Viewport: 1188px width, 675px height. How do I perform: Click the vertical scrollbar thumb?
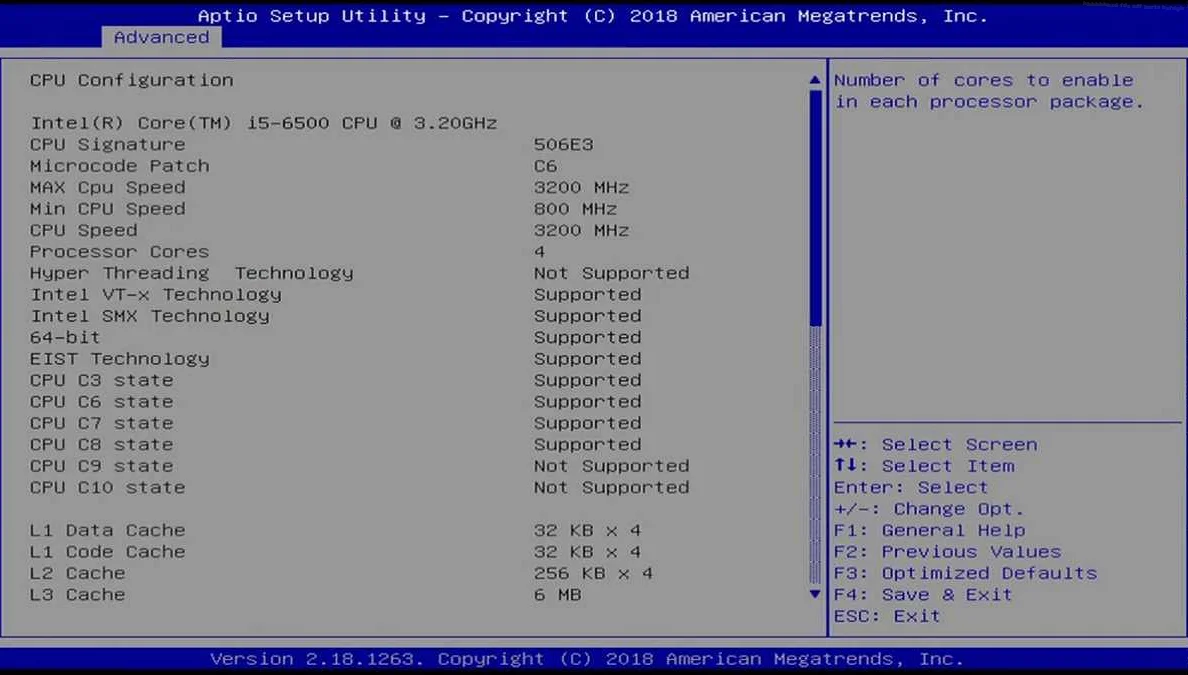coord(814,205)
